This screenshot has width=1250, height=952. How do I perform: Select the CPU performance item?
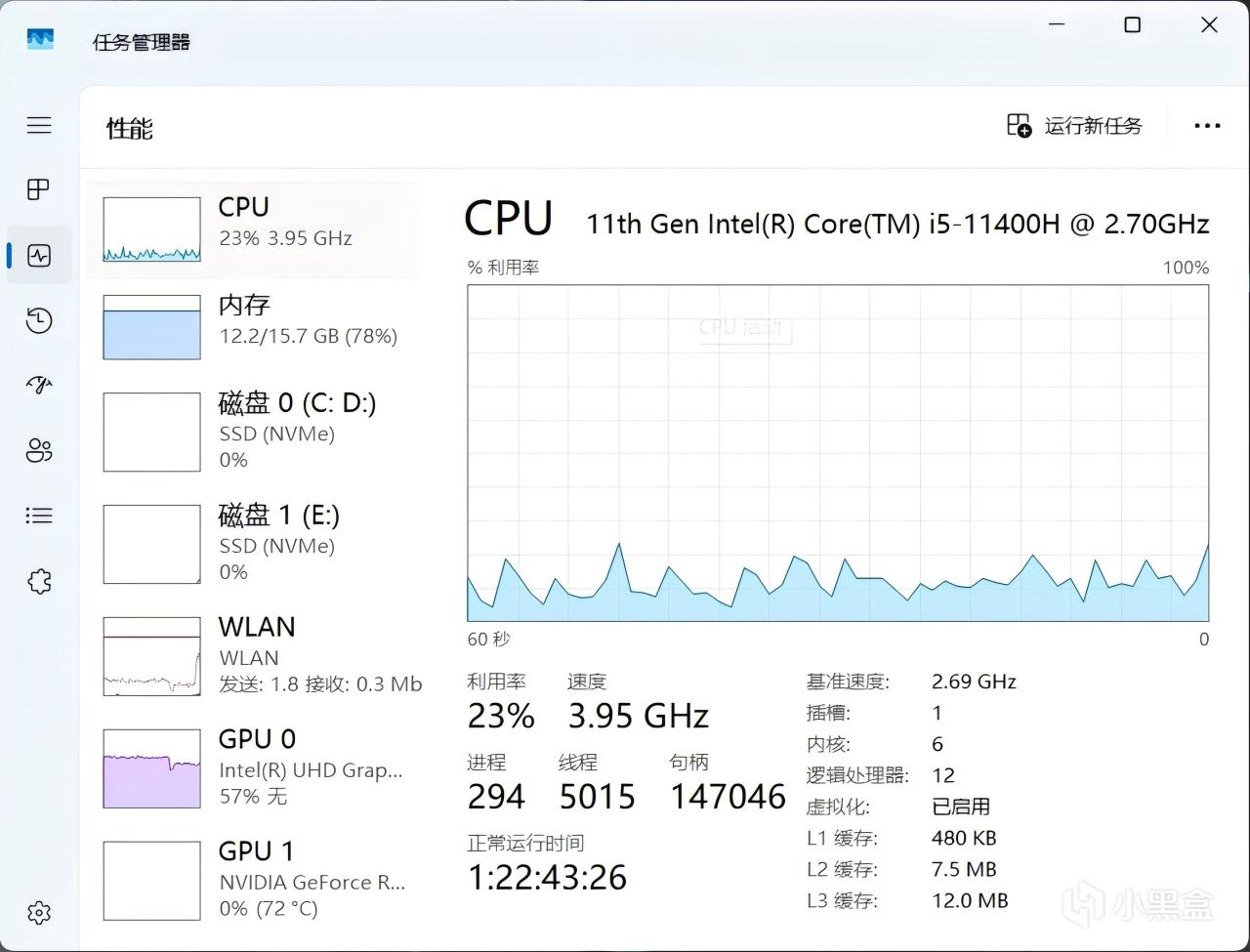[252, 229]
